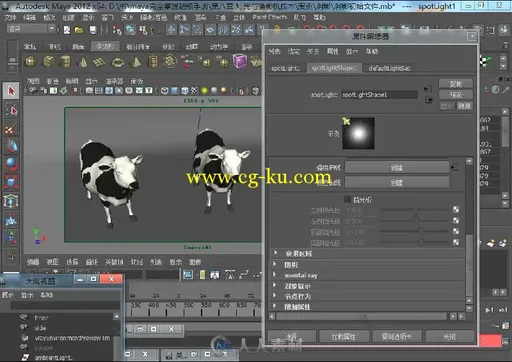Image resolution: width=512 pixels, height=362 pixels.
Task: Activate the Lasso select tool
Action: point(11,109)
